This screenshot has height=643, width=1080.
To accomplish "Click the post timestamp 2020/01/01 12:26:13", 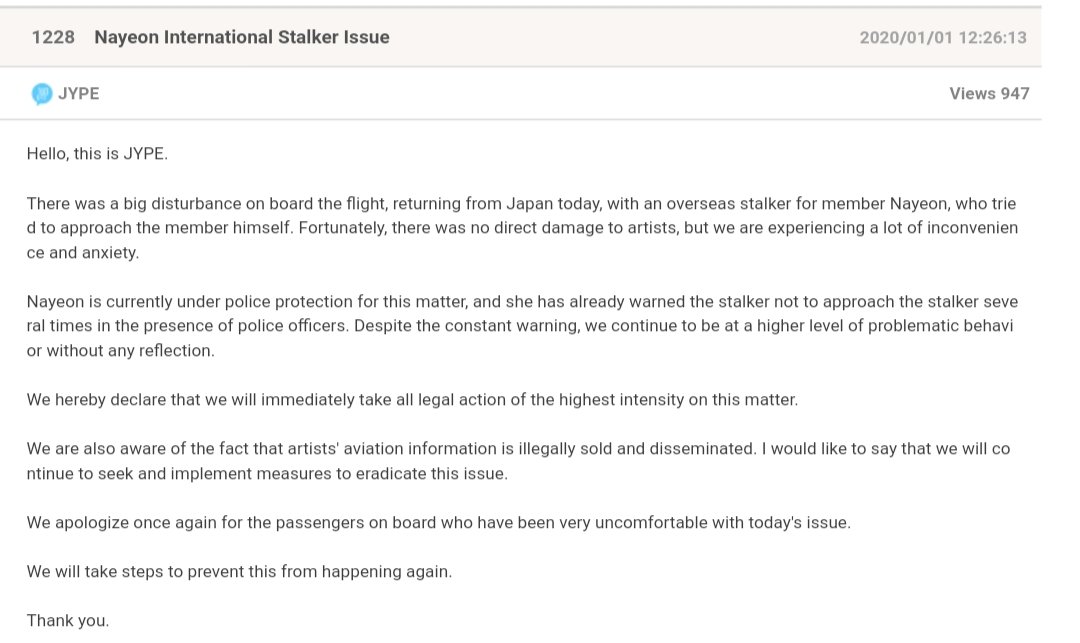I will [943, 38].
